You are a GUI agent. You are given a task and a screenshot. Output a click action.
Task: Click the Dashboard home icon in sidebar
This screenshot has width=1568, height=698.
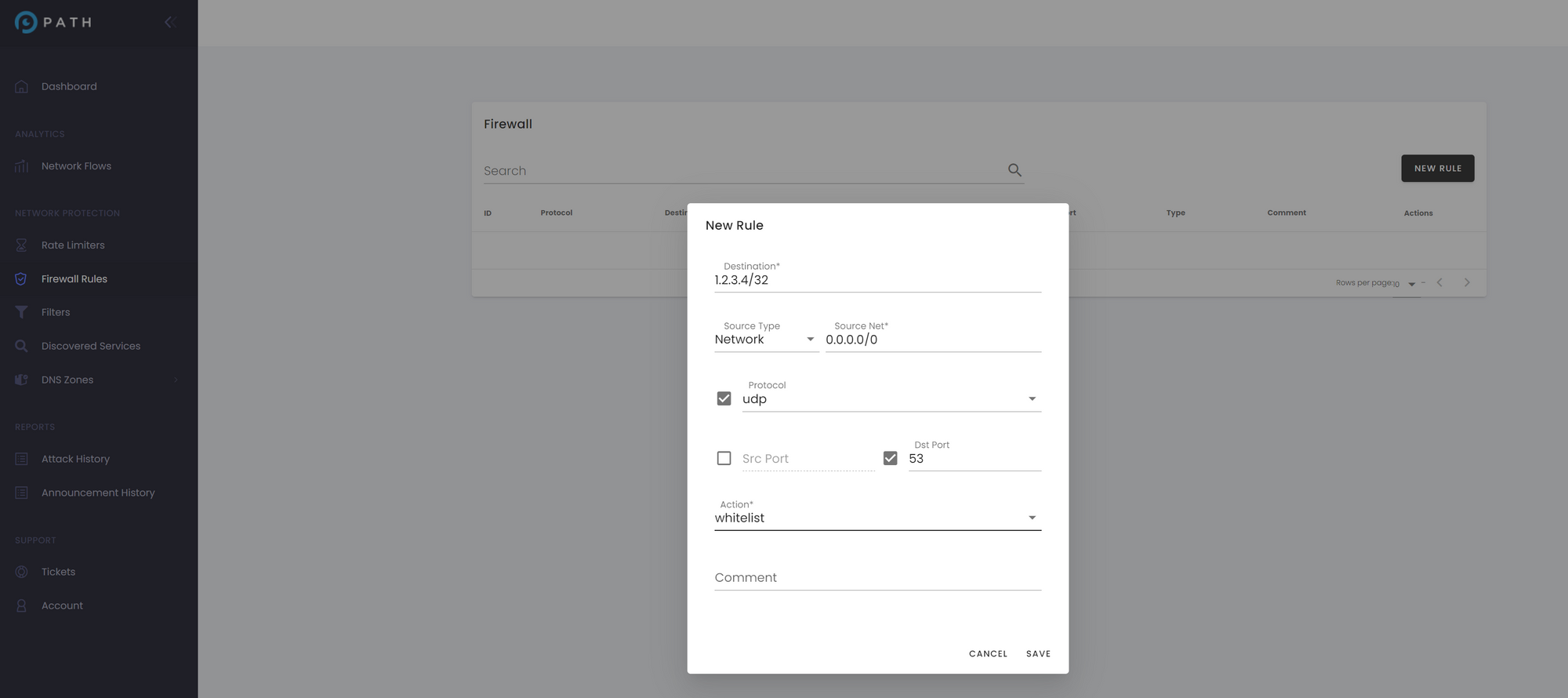(x=22, y=86)
